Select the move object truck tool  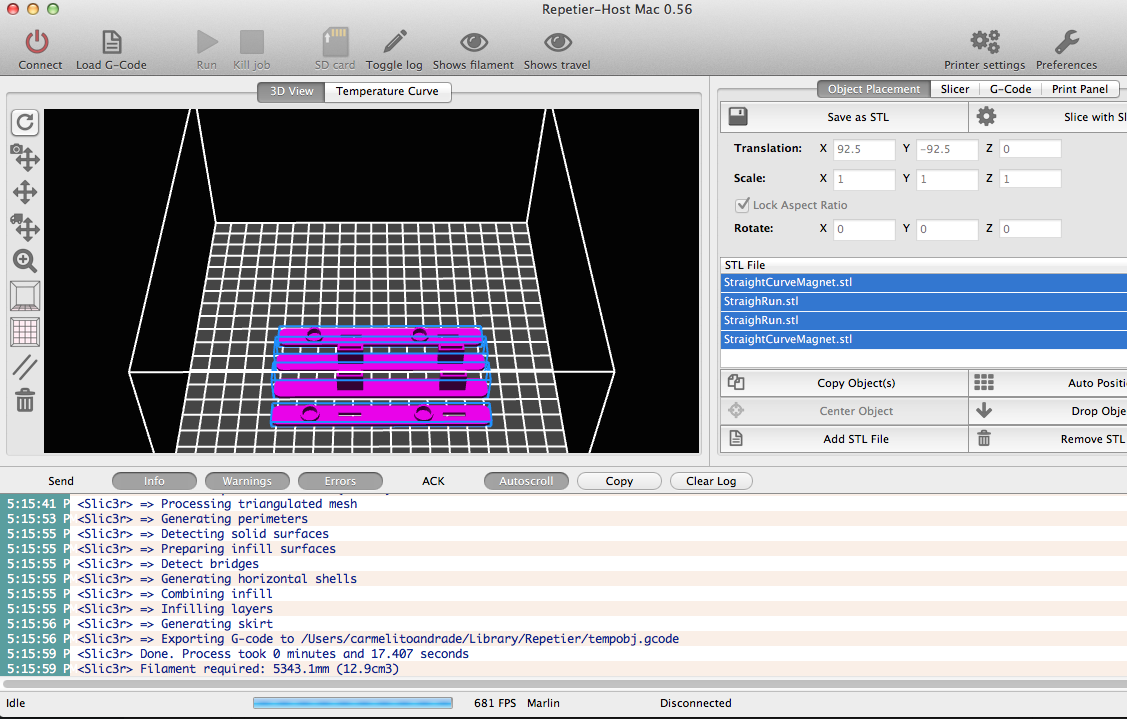[x=25, y=226]
